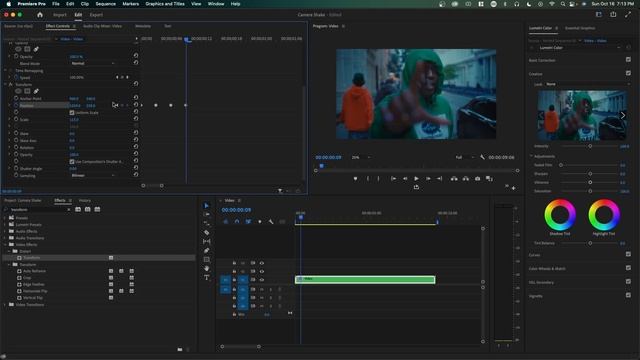Create ellipse mask under Transform effect

click(18, 91)
